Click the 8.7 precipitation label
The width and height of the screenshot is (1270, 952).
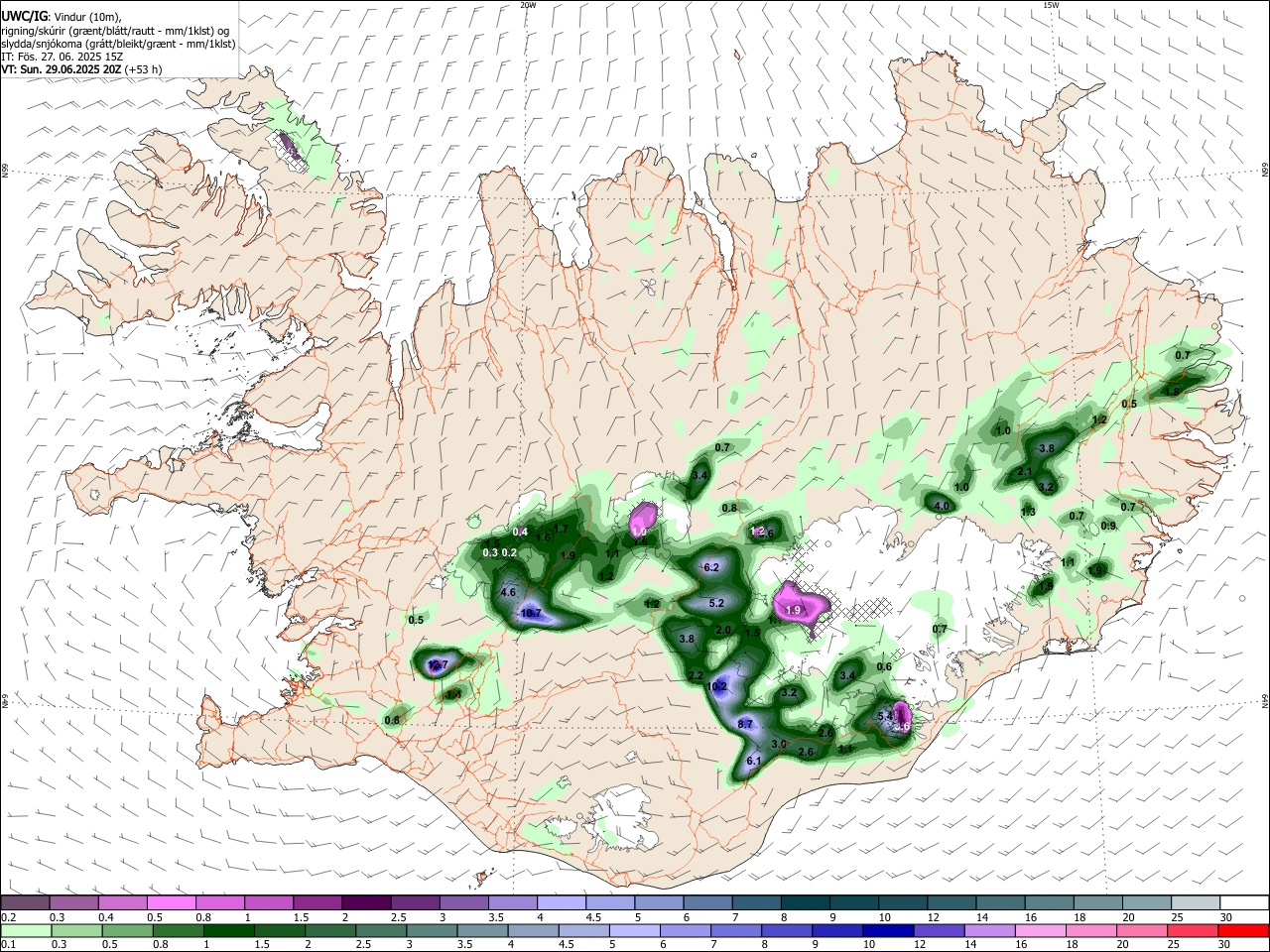click(x=745, y=725)
